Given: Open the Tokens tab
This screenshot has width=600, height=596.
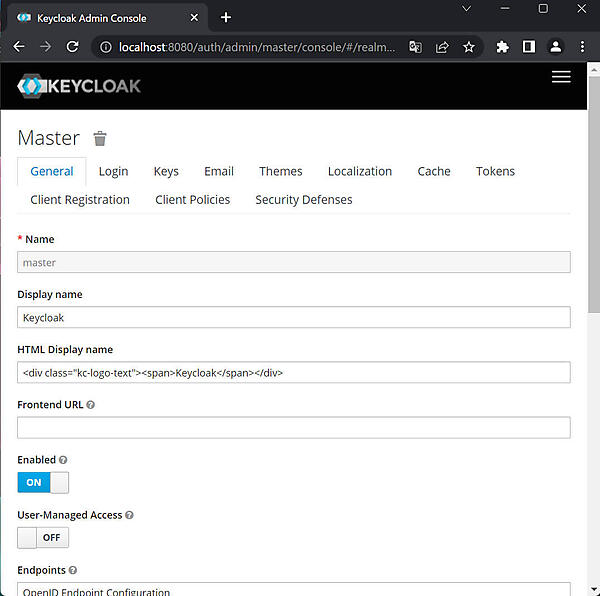Looking at the screenshot, I should (x=495, y=171).
